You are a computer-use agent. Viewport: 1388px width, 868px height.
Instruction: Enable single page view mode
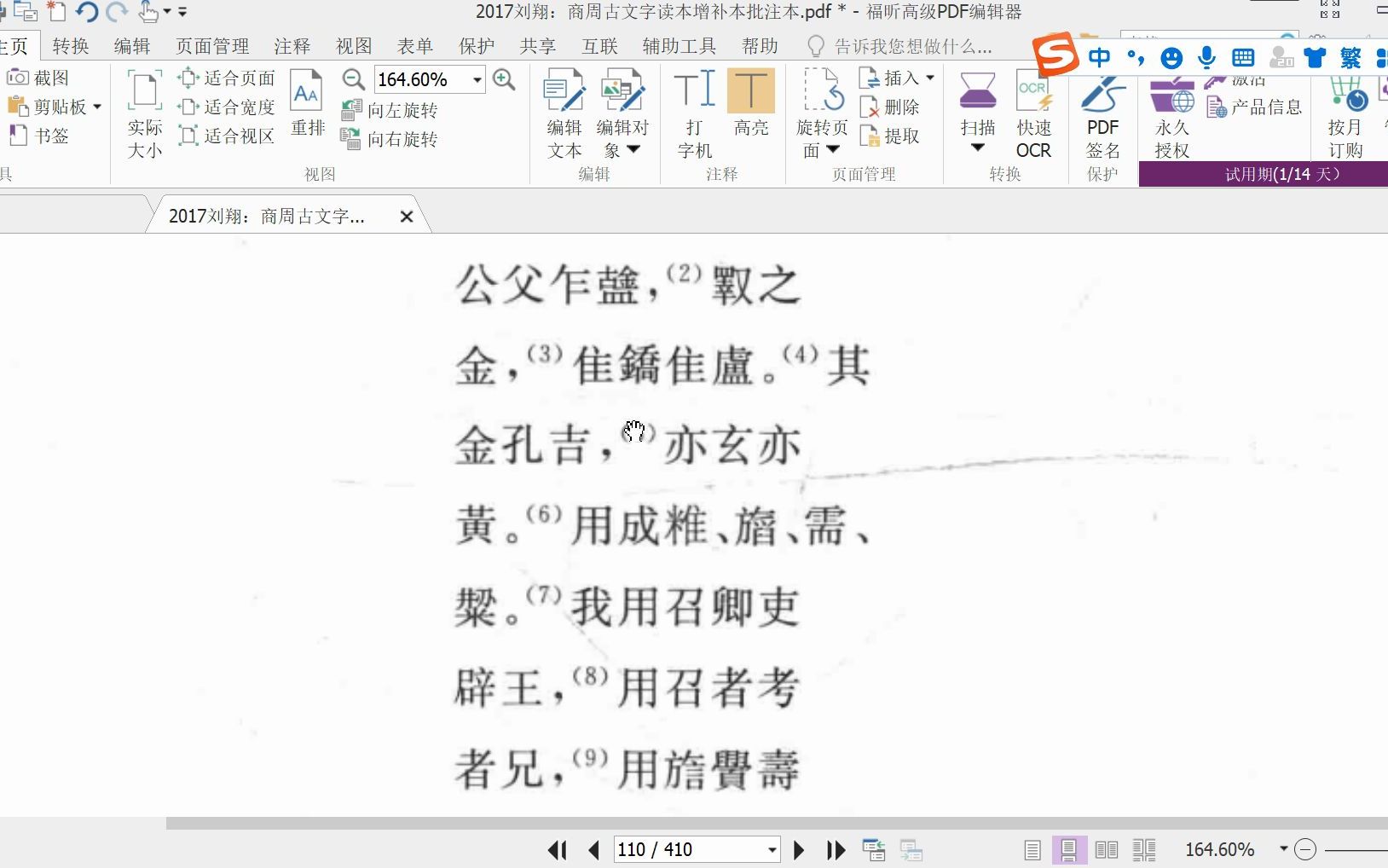[x=1032, y=850]
